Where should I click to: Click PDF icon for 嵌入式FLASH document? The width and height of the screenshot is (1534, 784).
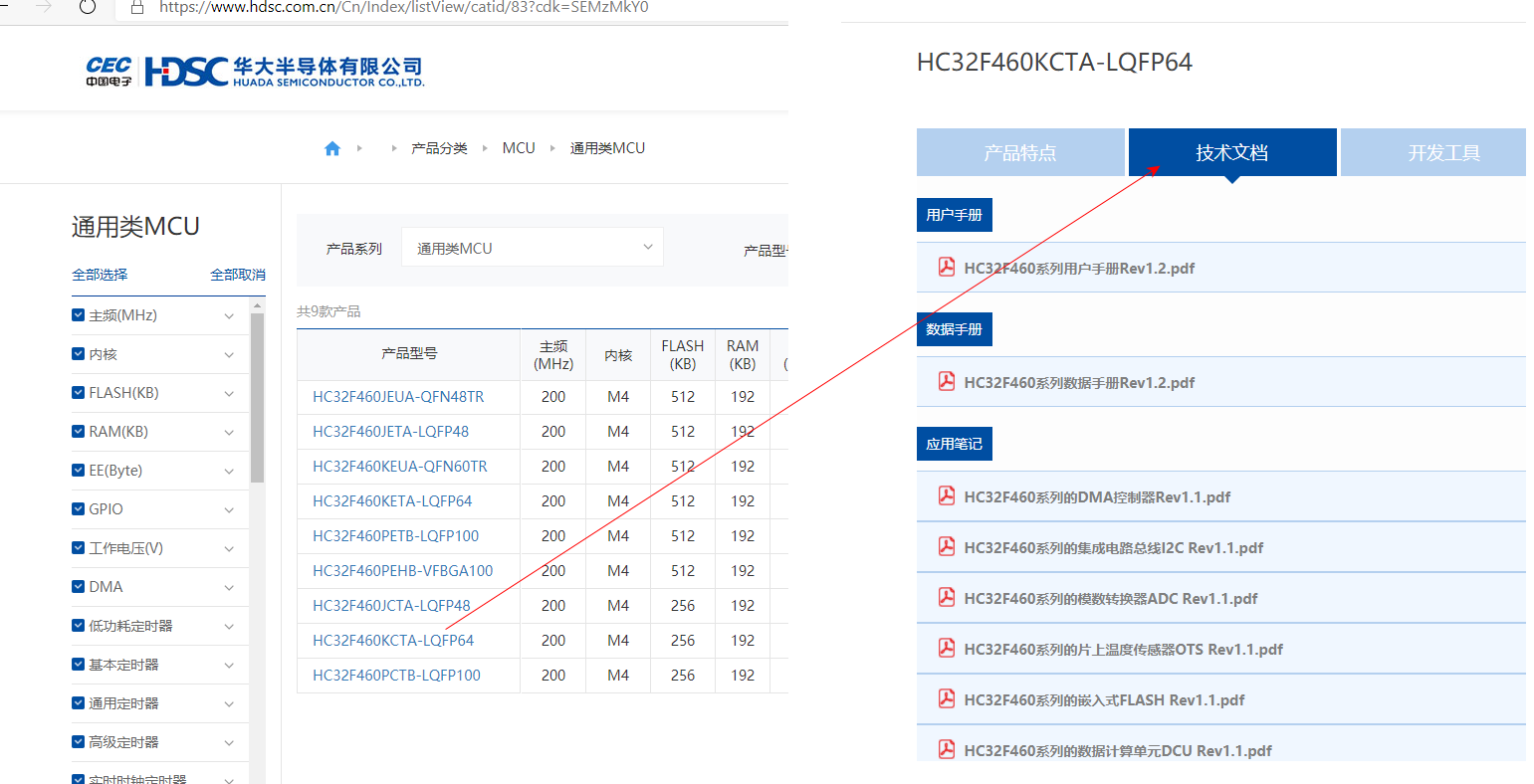coord(947,698)
